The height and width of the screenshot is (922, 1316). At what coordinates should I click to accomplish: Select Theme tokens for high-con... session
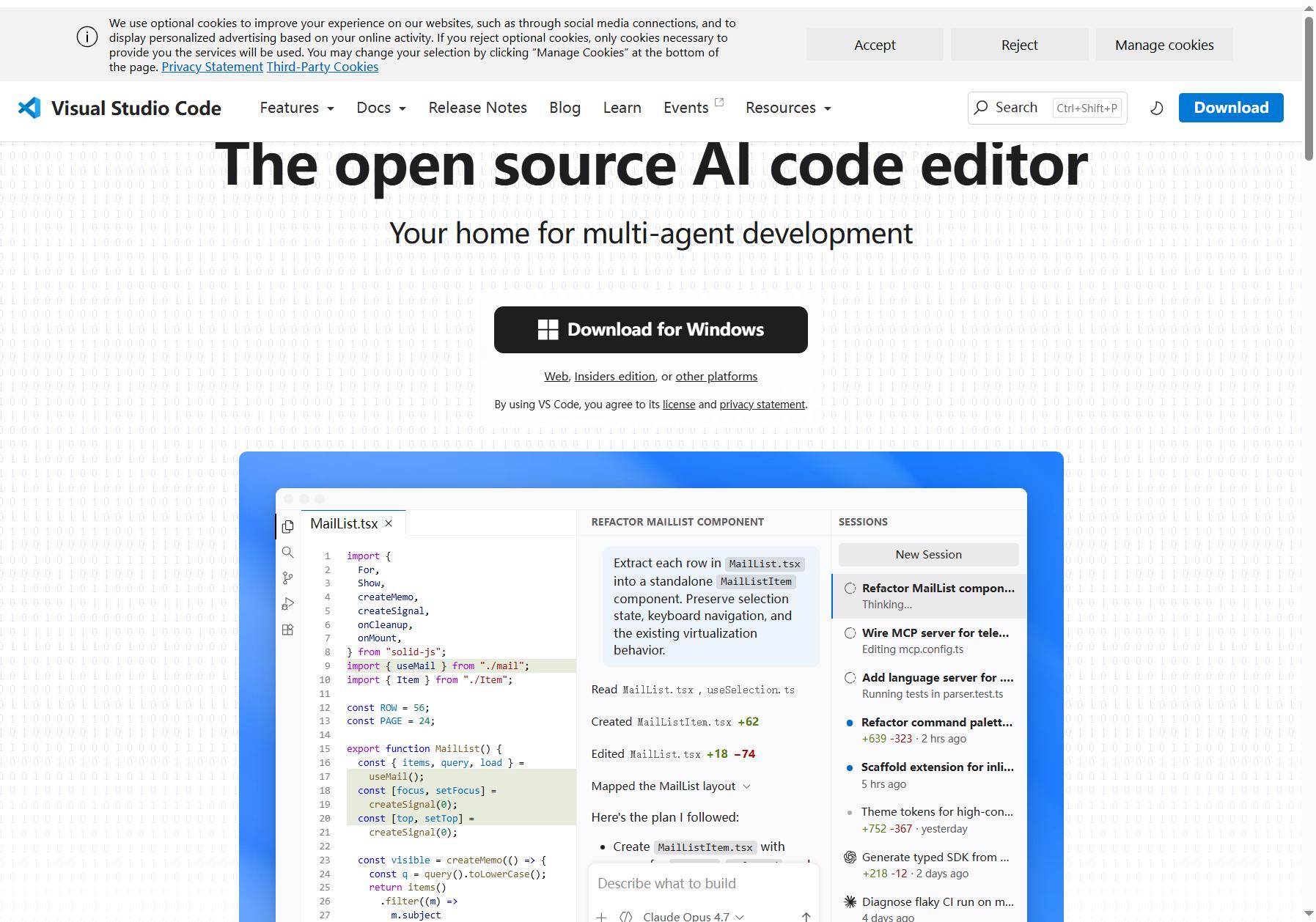929,820
